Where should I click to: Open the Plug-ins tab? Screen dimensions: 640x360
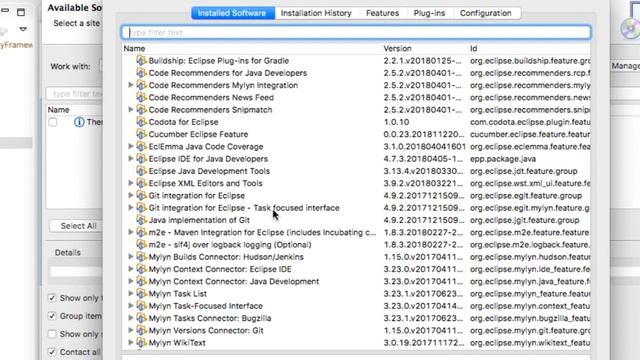pos(429,13)
